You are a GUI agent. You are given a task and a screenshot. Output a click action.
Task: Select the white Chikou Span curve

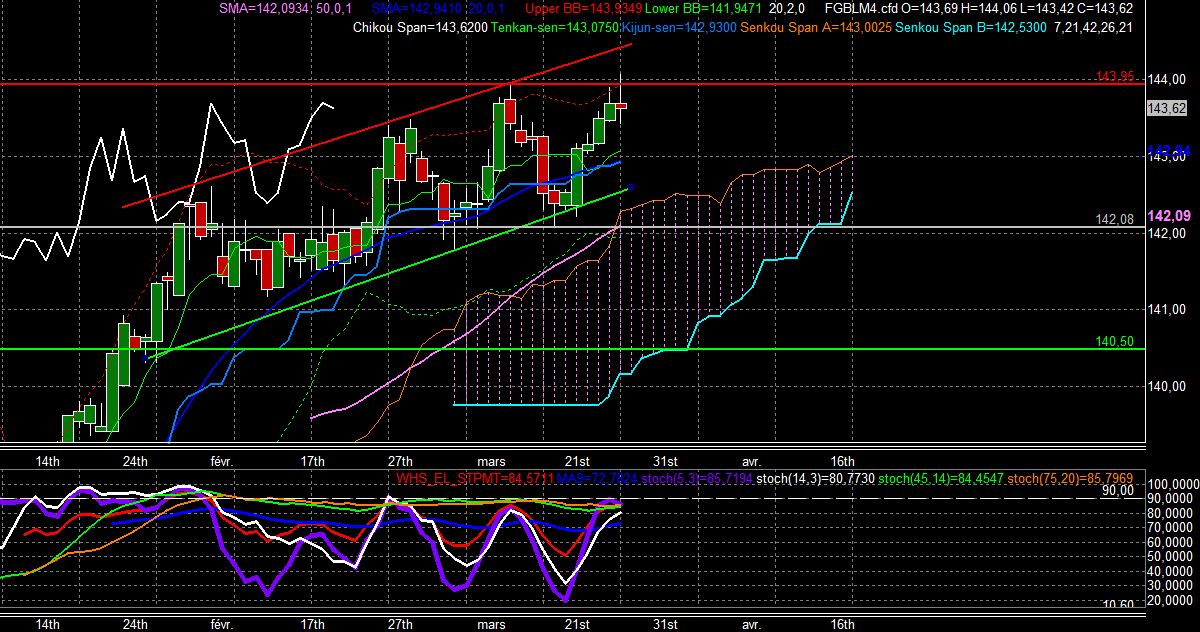166,182
